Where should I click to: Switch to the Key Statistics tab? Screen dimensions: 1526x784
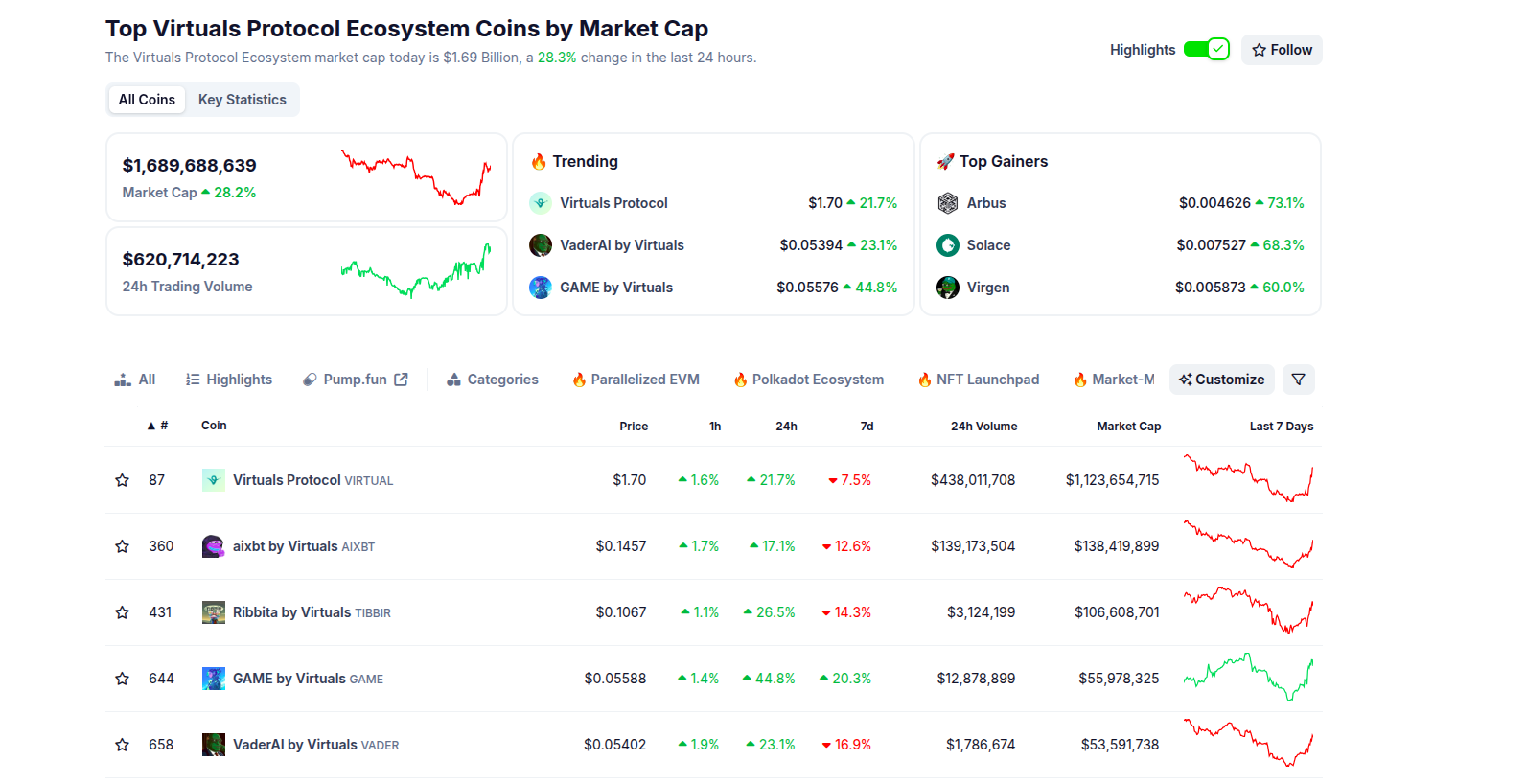(x=243, y=100)
